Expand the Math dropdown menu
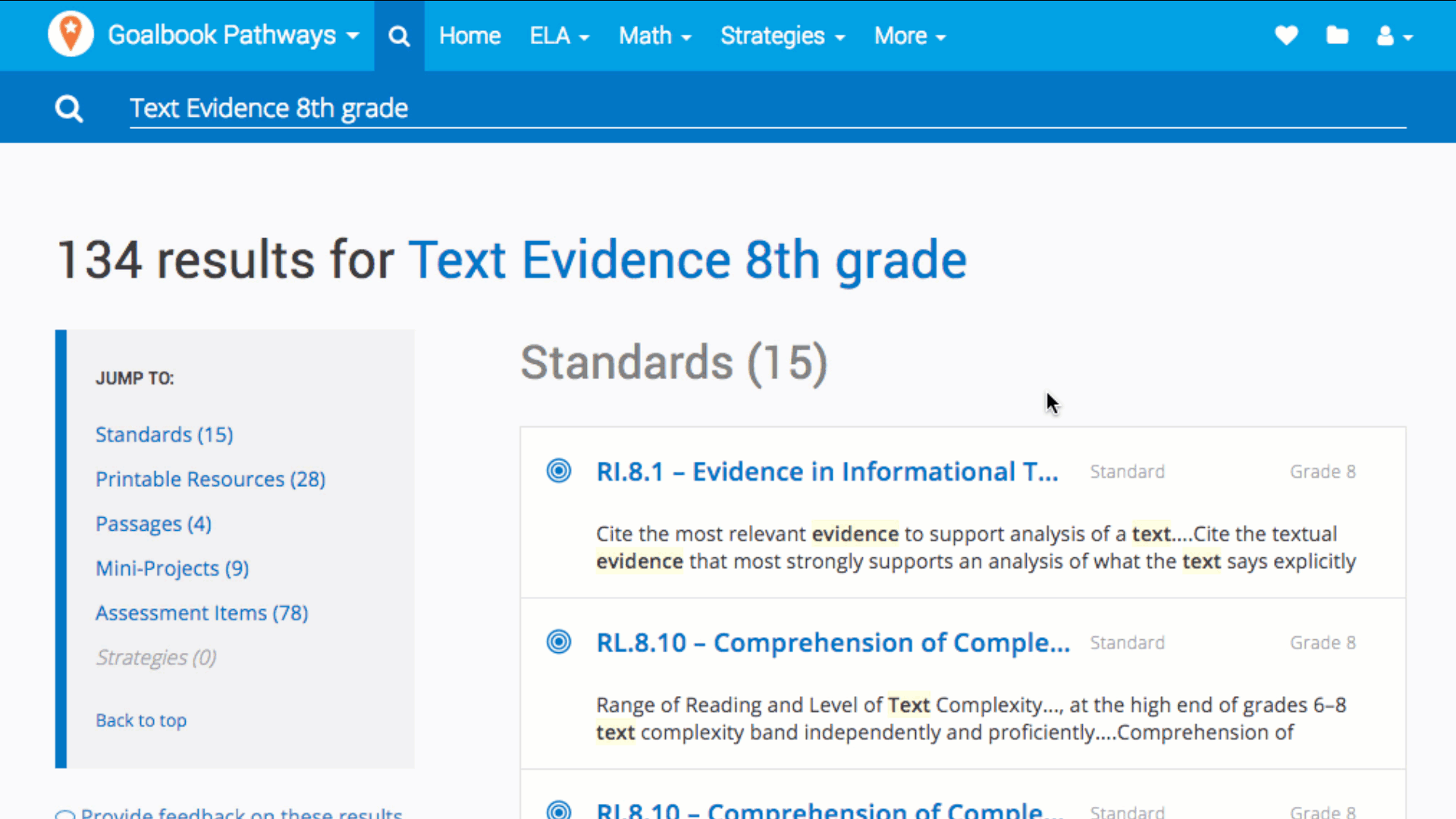Screen dimensions: 1456x819 [x=654, y=36]
